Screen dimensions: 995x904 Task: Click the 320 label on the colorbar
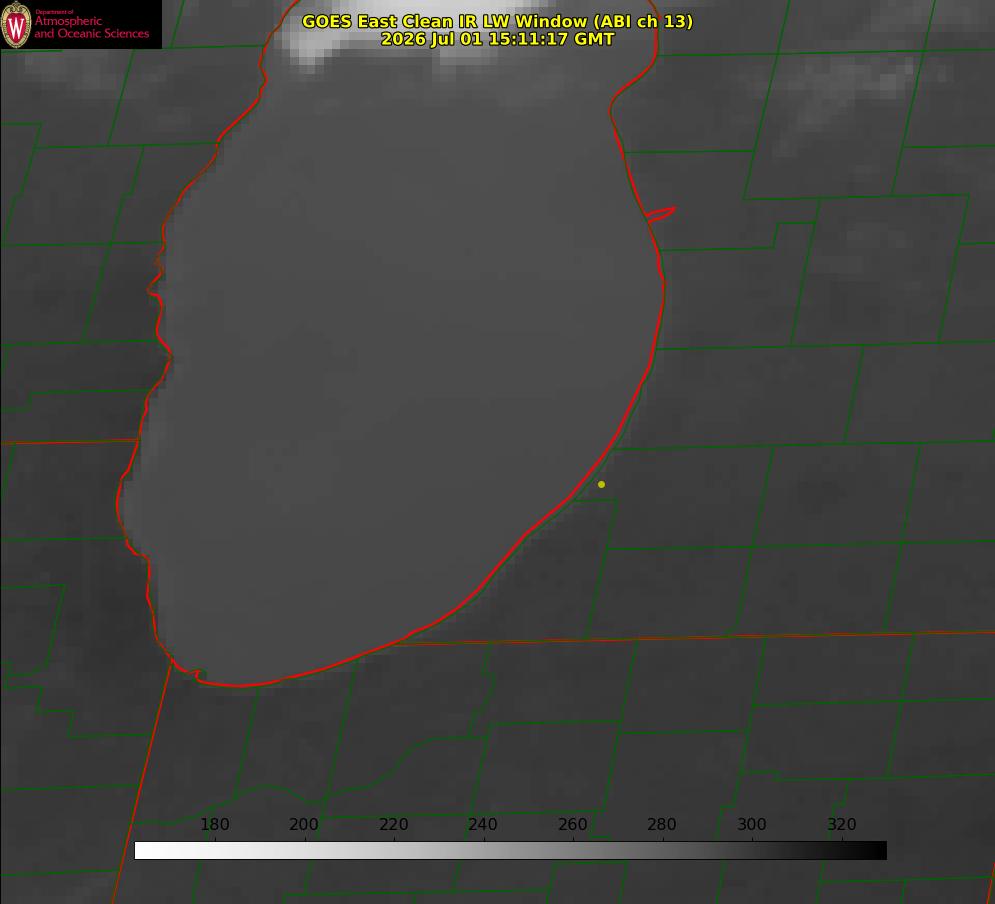[842, 824]
